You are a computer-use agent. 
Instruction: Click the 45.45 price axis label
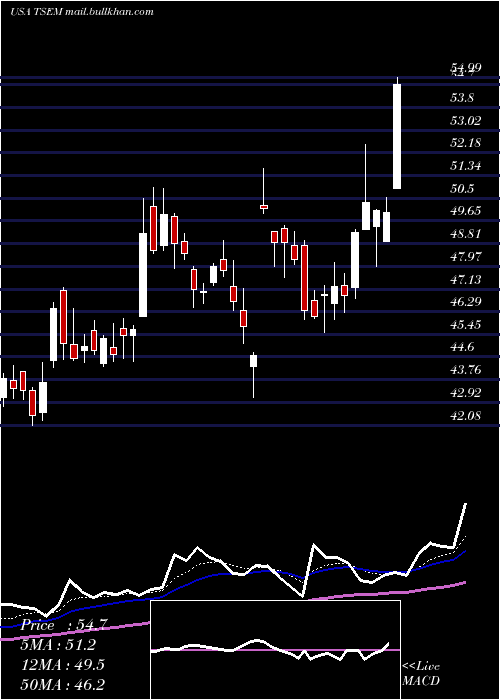[466, 325]
